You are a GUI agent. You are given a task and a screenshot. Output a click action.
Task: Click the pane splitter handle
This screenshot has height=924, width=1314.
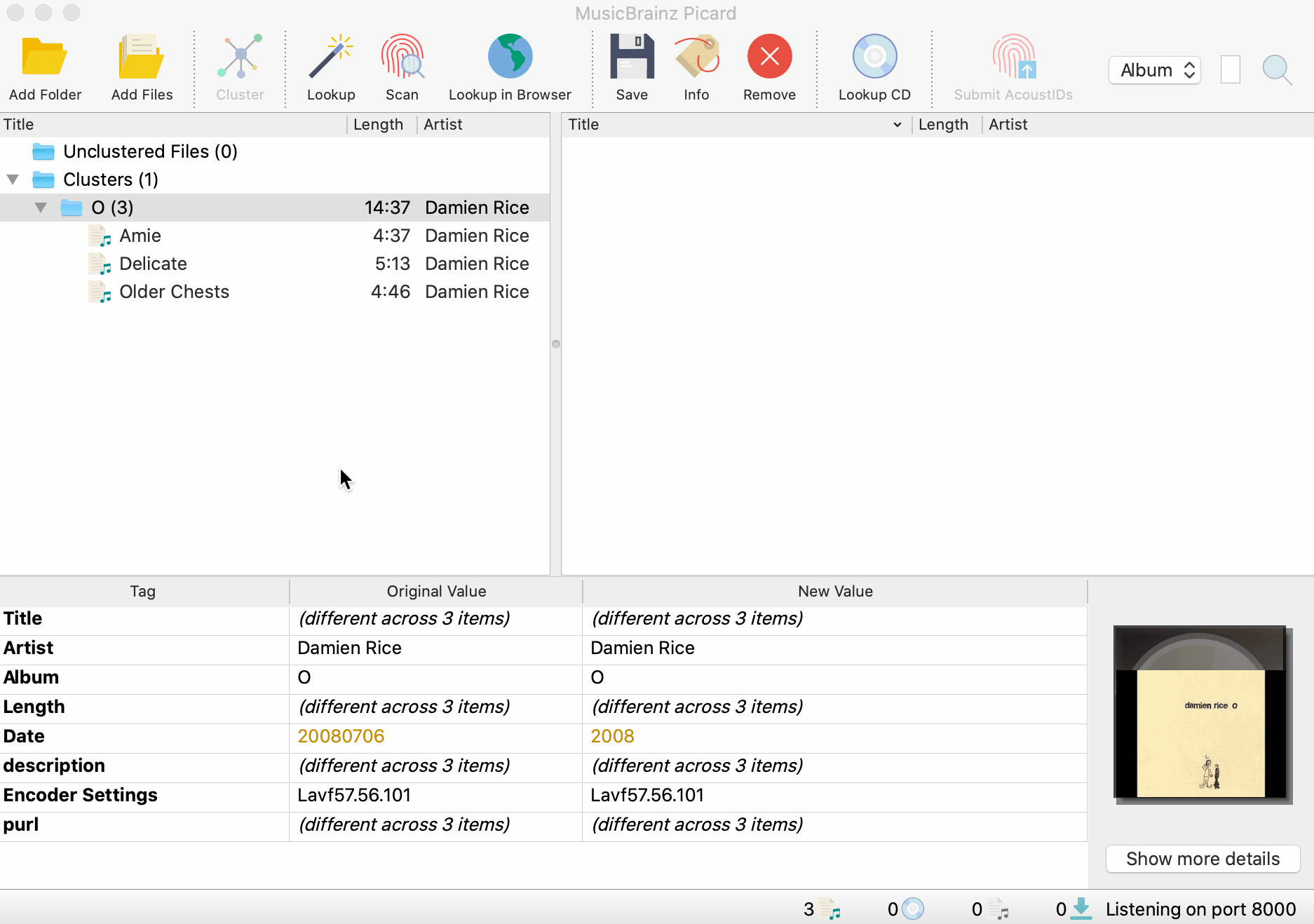pos(556,344)
